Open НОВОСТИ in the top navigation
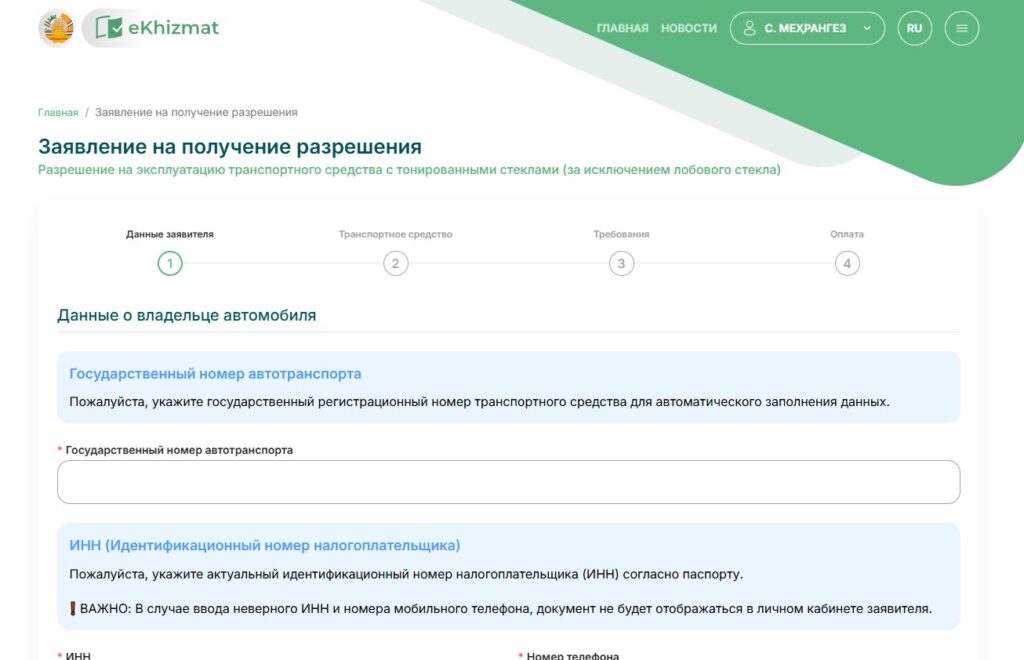This screenshot has height=660, width=1024. 688,29
